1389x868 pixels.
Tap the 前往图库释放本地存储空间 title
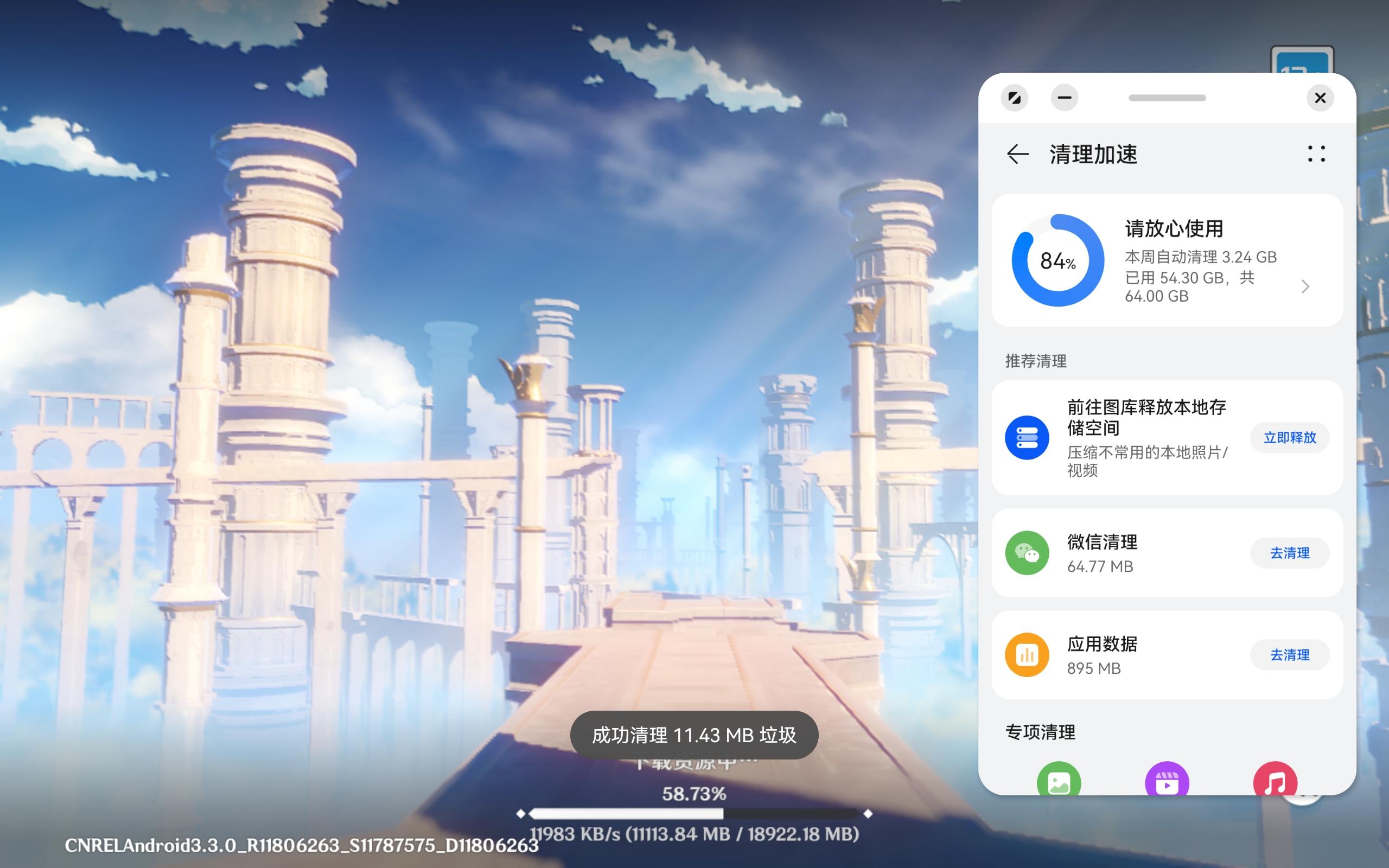[x=1146, y=417]
